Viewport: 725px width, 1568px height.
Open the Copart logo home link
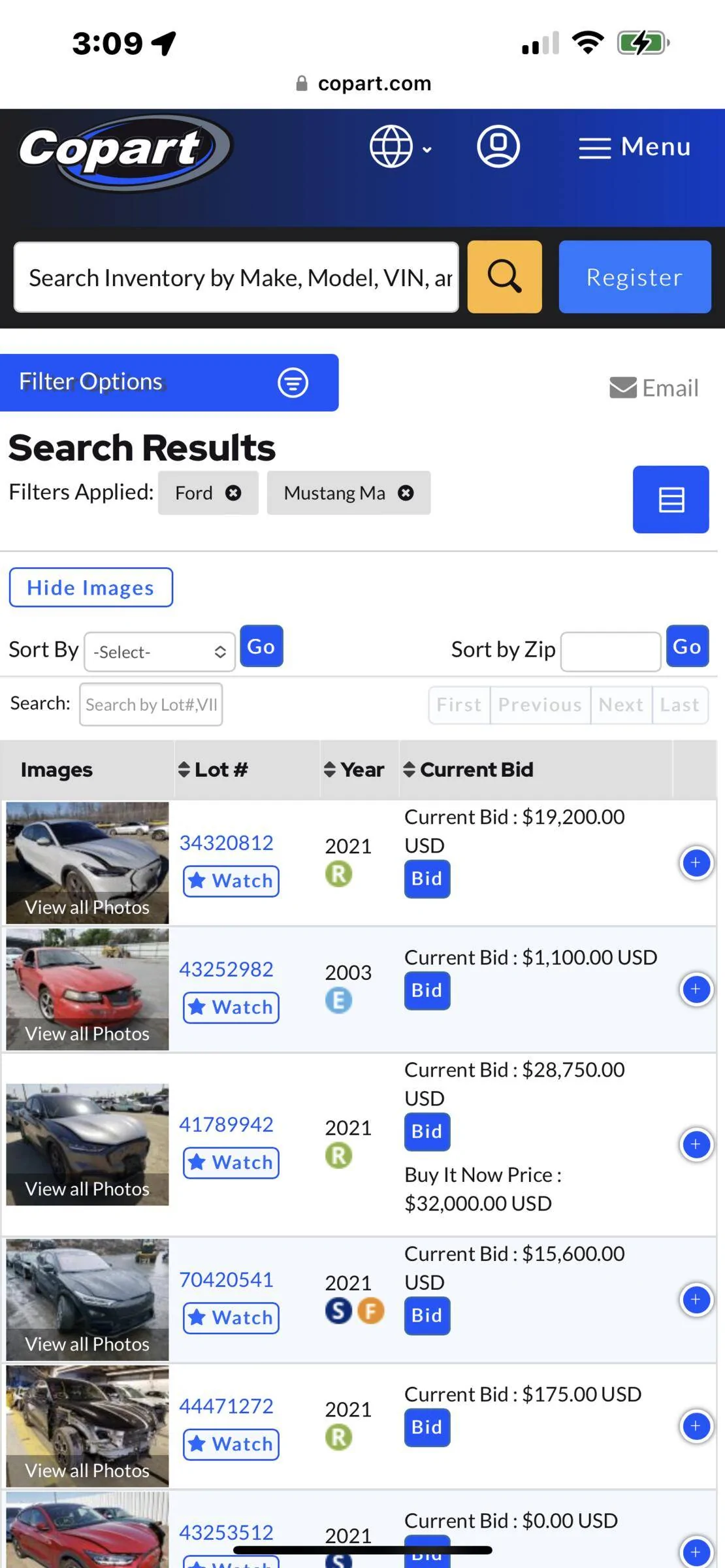tap(125, 152)
